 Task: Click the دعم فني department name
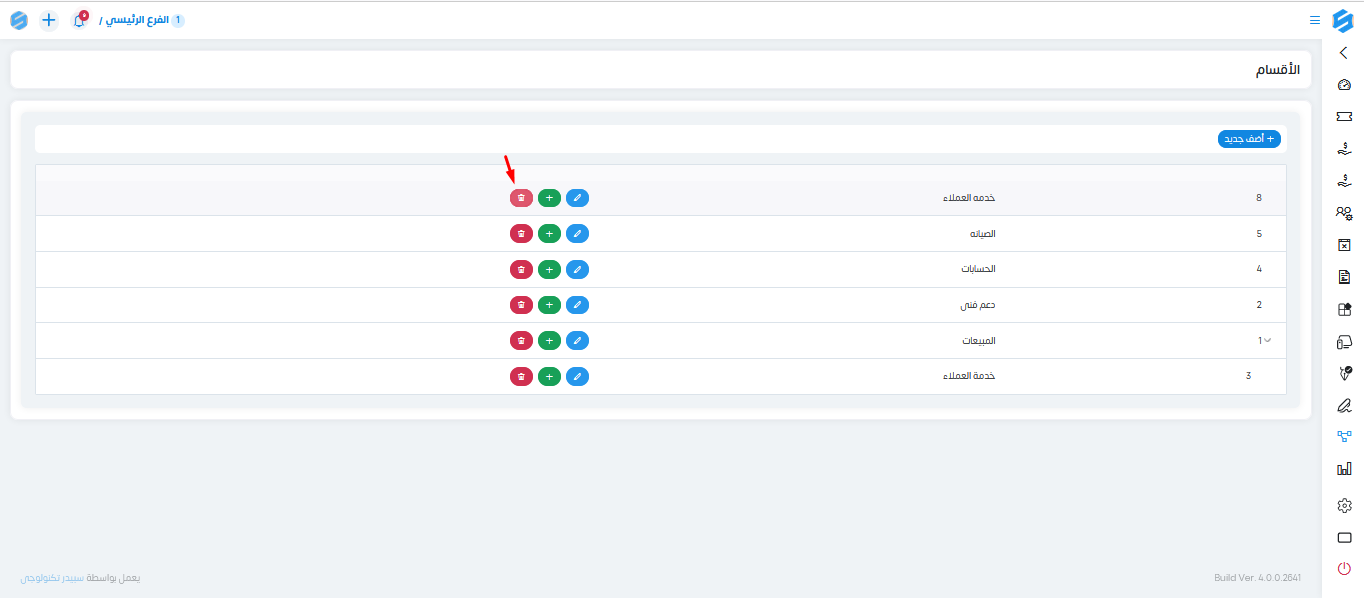(x=977, y=305)
